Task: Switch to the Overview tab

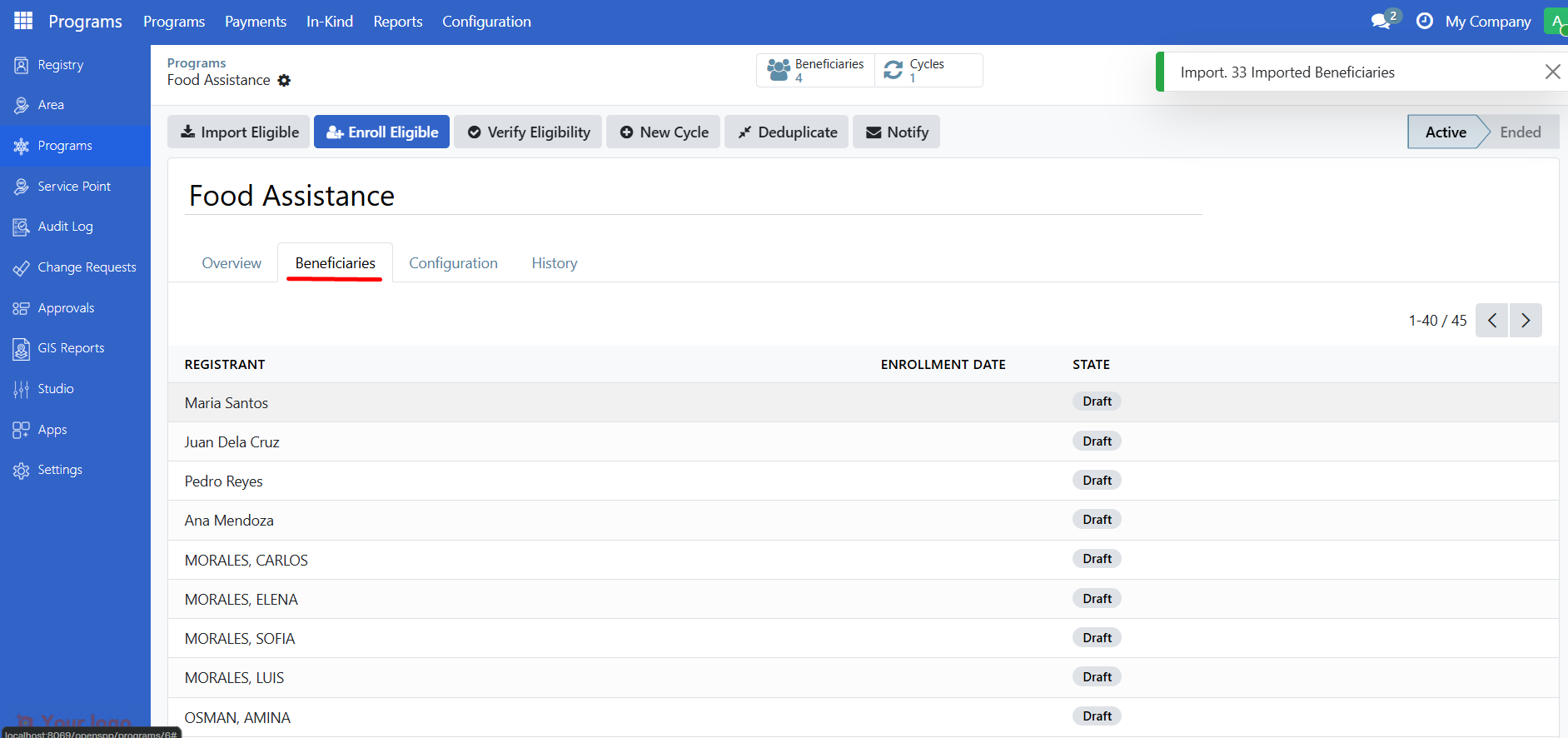Action: [x=231, y=263]
